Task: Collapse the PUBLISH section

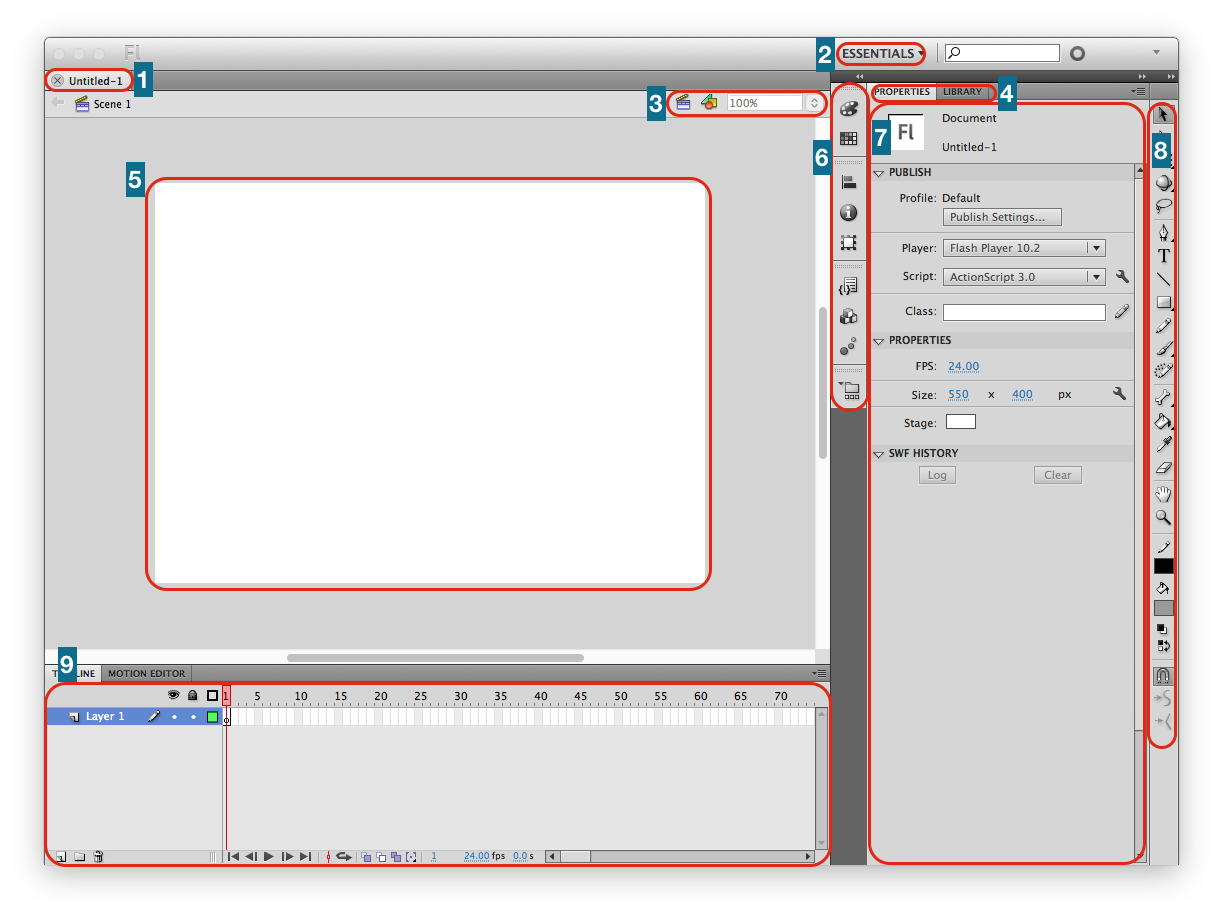Action: (878, 172)
